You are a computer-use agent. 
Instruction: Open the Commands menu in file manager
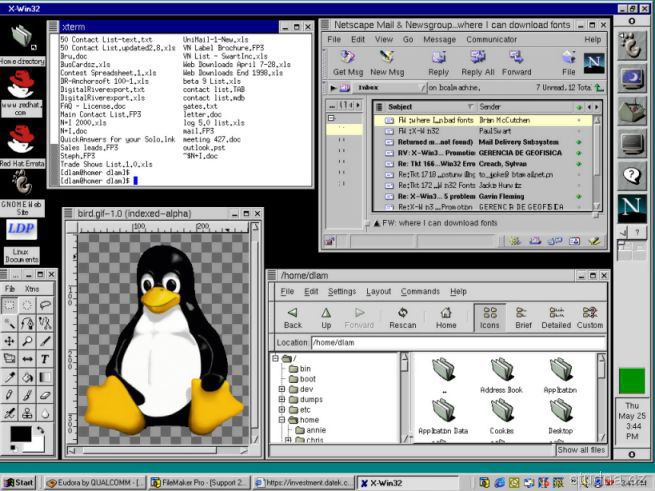(419, 292)
